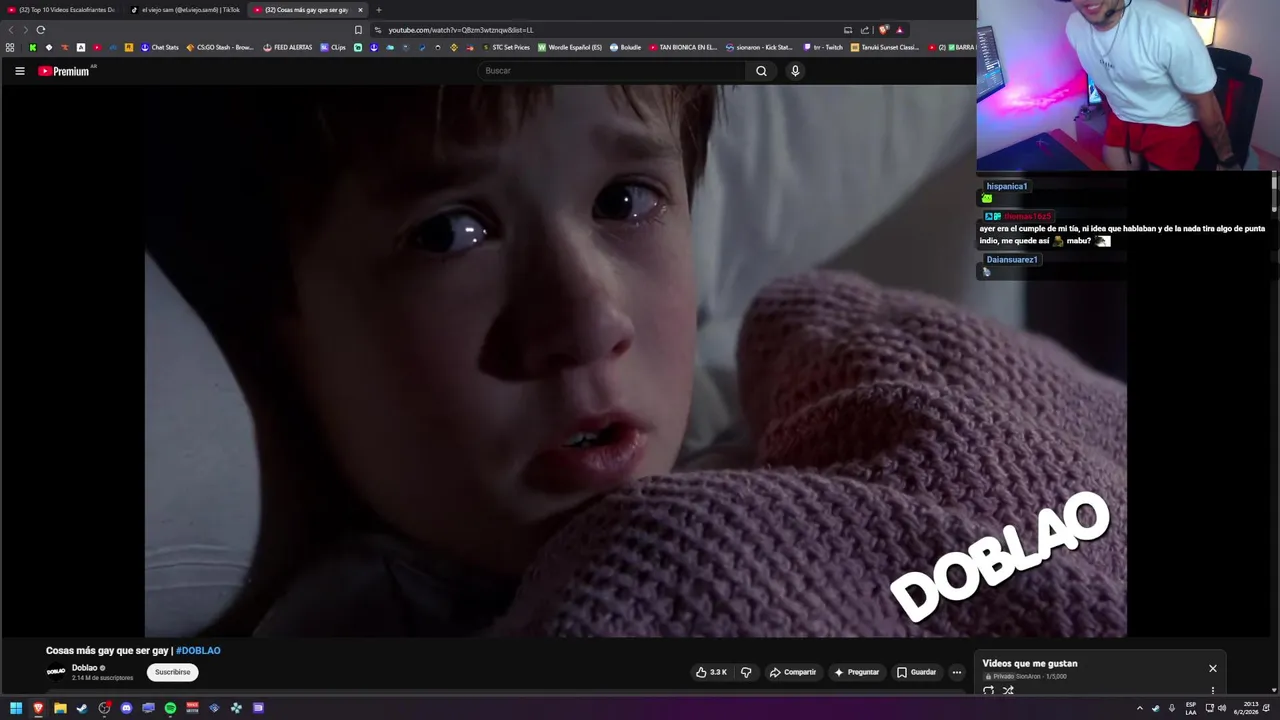1280x720 pixels.
Task: Toggle playlist loop icon
Action: [989, 690]
